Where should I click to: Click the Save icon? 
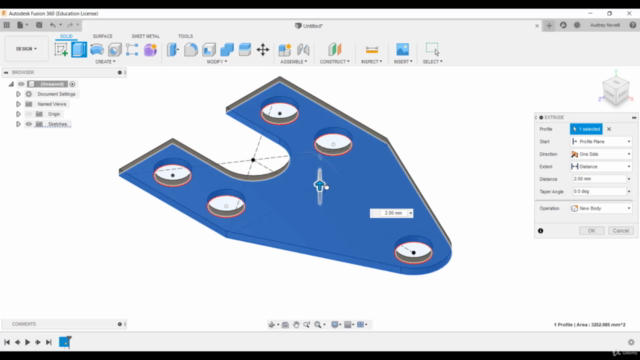pos(39,25)
